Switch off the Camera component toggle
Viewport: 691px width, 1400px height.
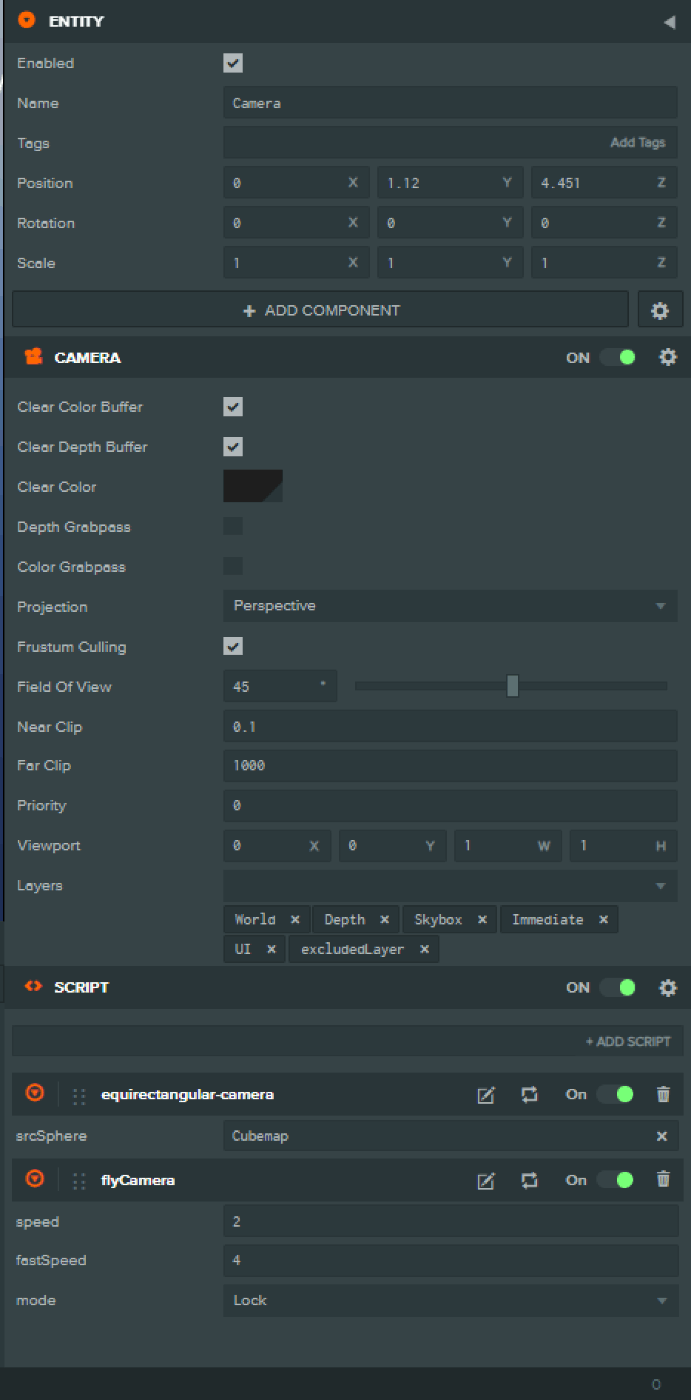tap(618, 357)
